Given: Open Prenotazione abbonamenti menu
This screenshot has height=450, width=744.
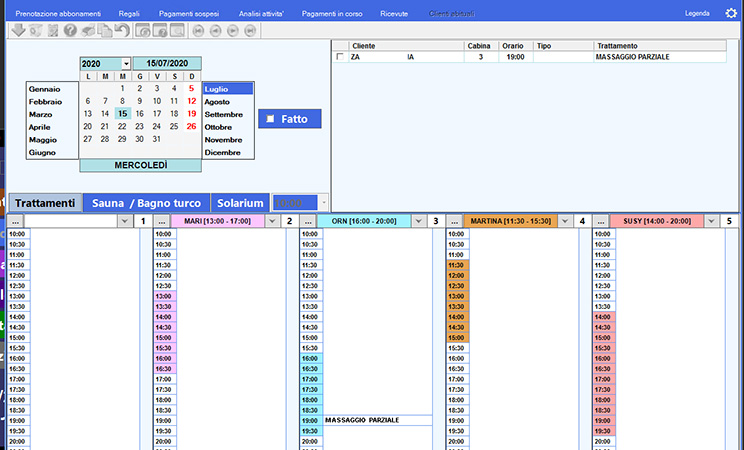Looking at the screenshot, I should pyautogui.click(x=58, y=14).
